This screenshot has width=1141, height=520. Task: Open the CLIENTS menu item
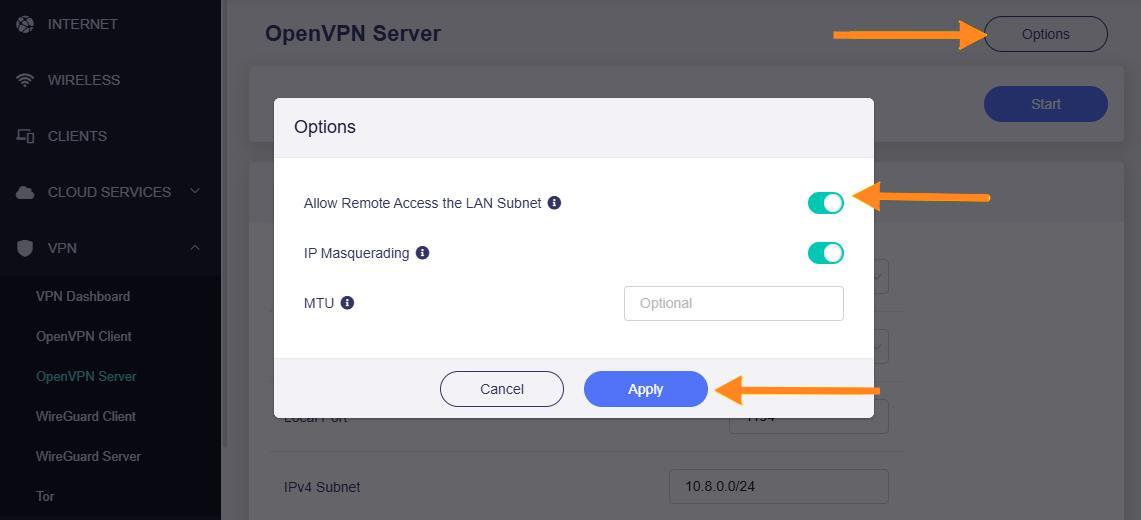(77, 136)
